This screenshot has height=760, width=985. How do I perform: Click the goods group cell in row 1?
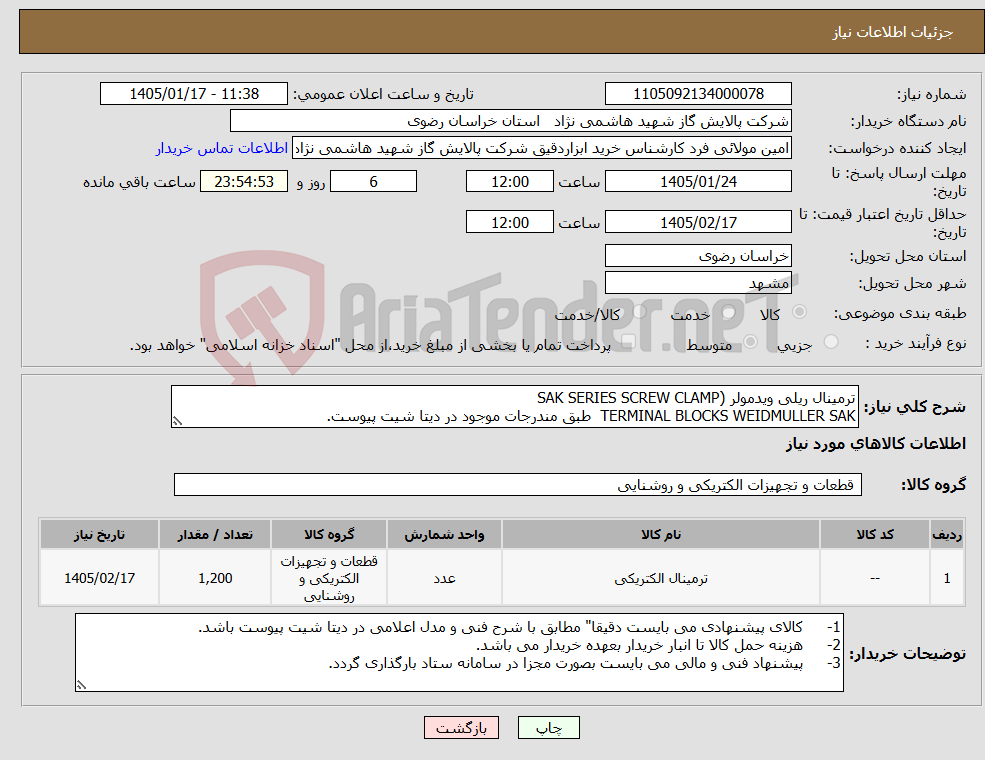click(x=329, y=578)
